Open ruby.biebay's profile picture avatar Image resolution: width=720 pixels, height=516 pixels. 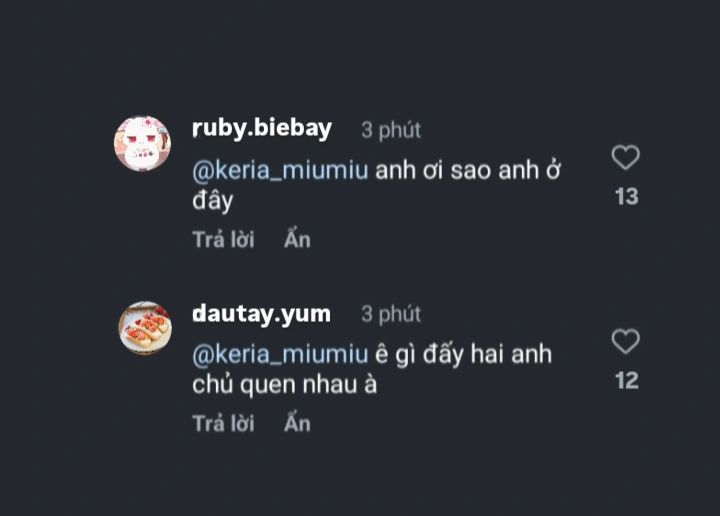click(x=142, y=144)
